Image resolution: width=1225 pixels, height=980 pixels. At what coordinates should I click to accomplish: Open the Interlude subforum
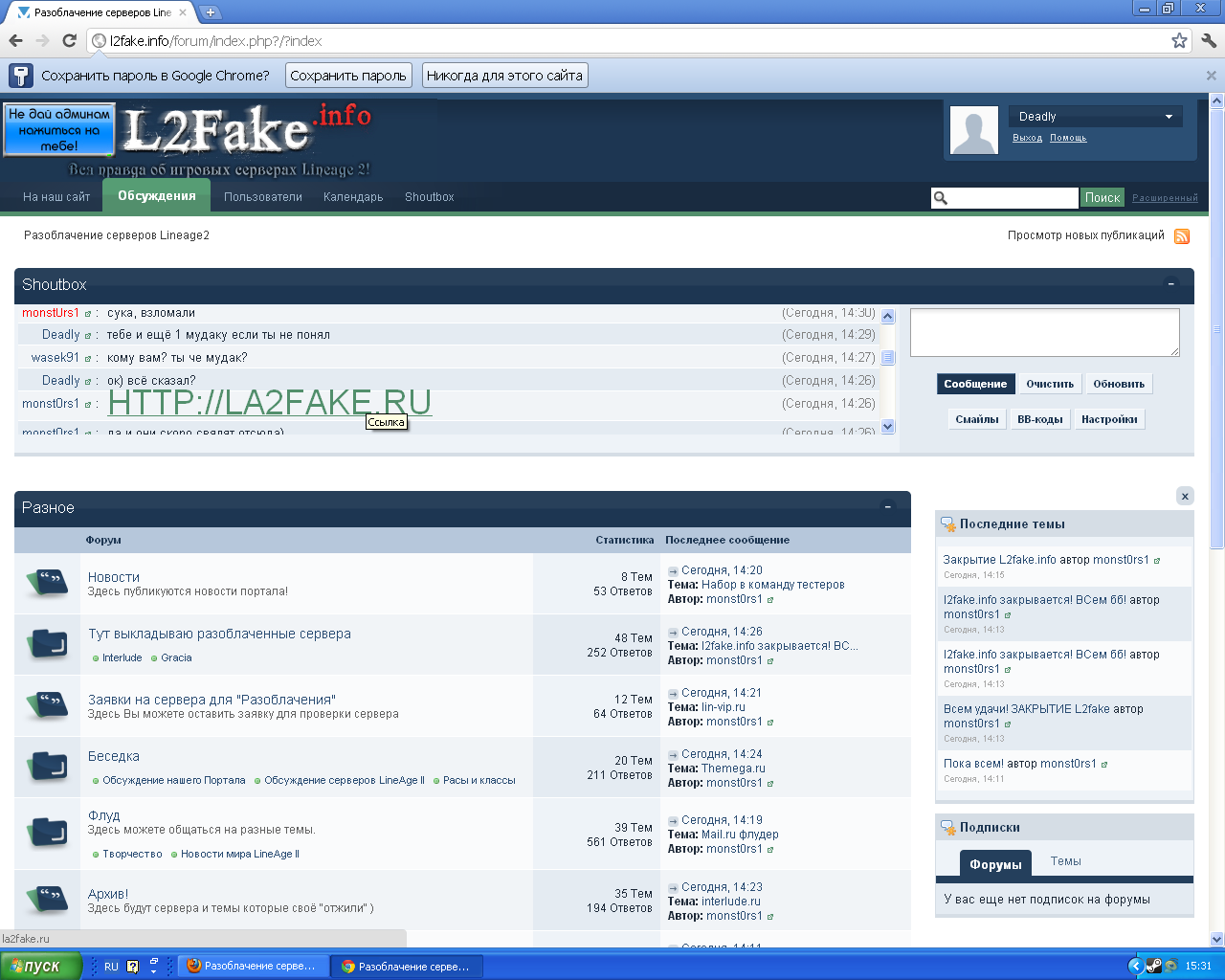[122, 658]
